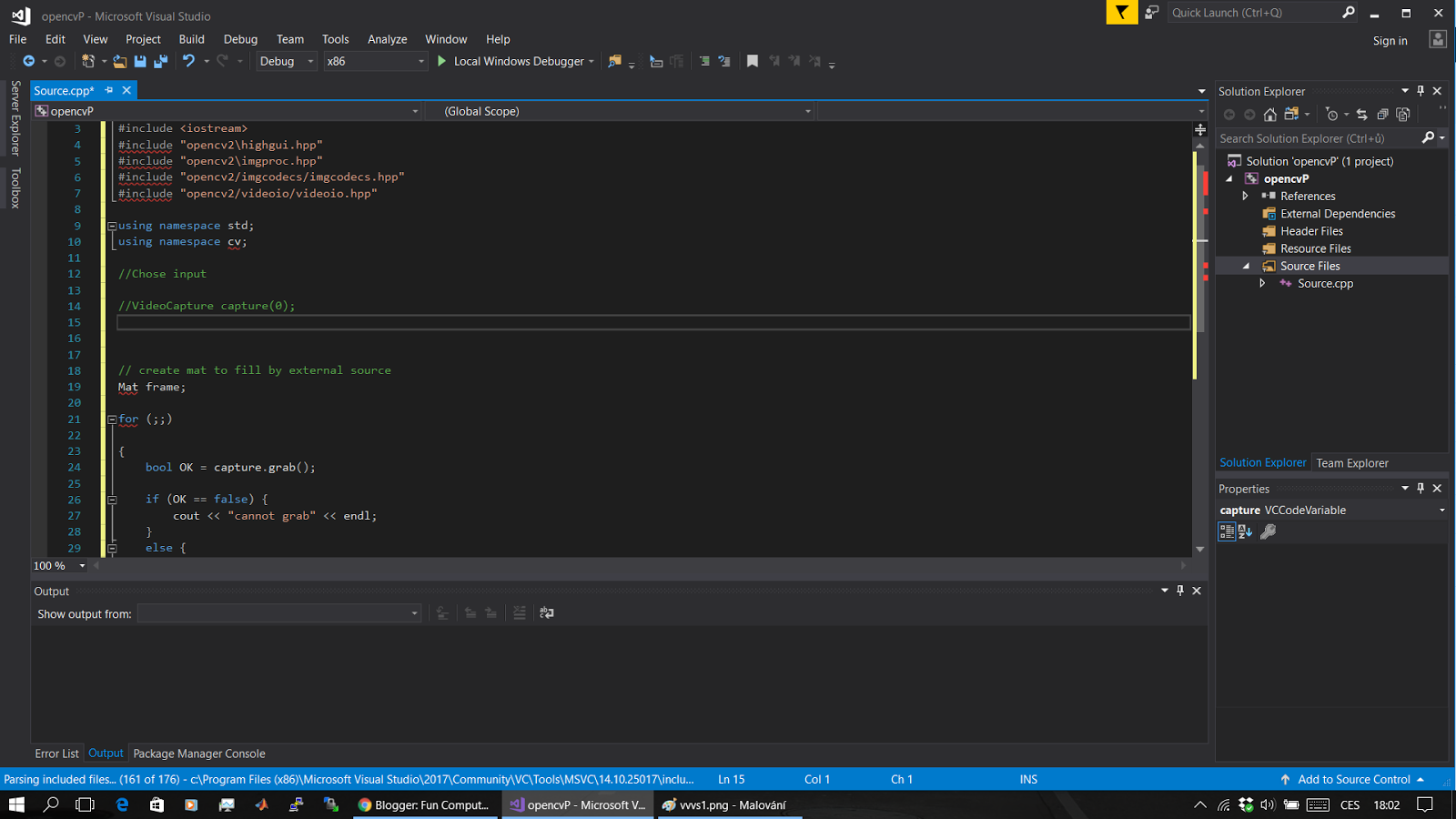Image resolution: width=1456 pixels, height=819 pixels.
Task: Select the Navigate Backward icon
Action: 28,61
